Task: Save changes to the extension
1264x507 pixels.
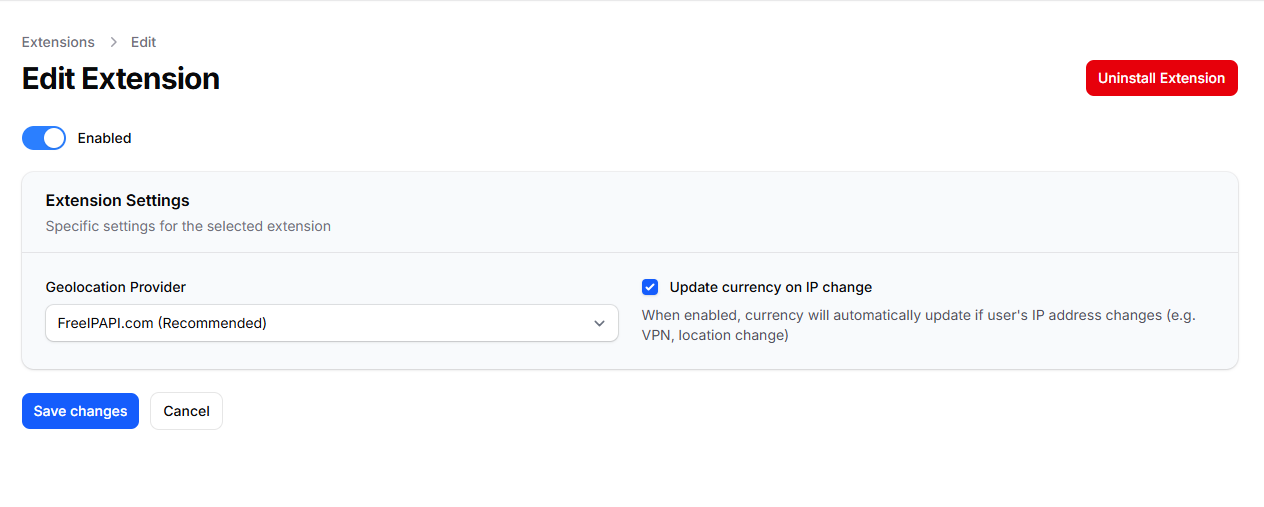Action: [80, 411]
